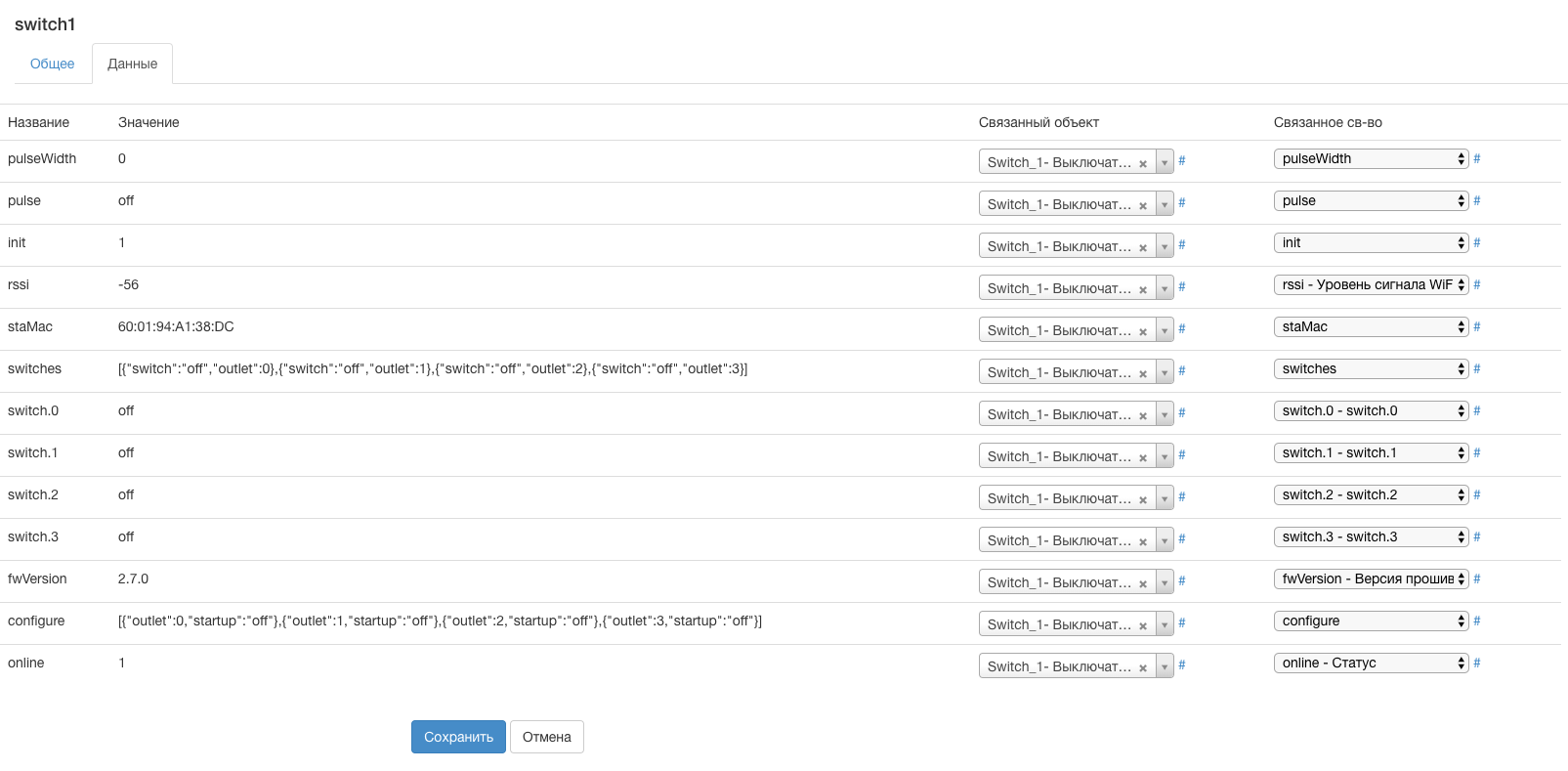The image size is (1568, 771).
Task: Click hash link beside staMac linked property
Action: pyautogui.click(x=1476, y=326)
